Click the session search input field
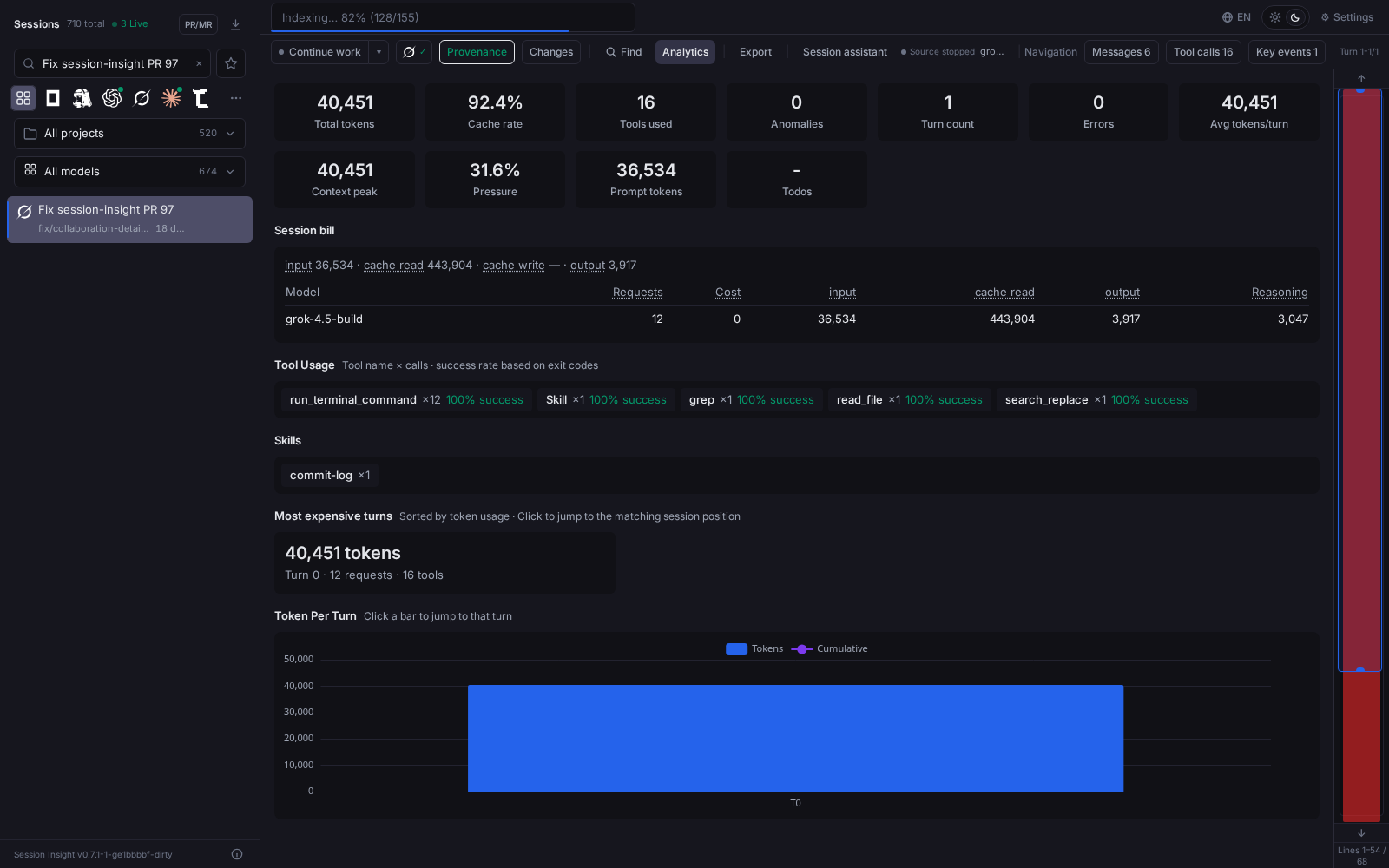Image resolution: width=1389 pixels, height=868 pixels. [x=110, y=63]
